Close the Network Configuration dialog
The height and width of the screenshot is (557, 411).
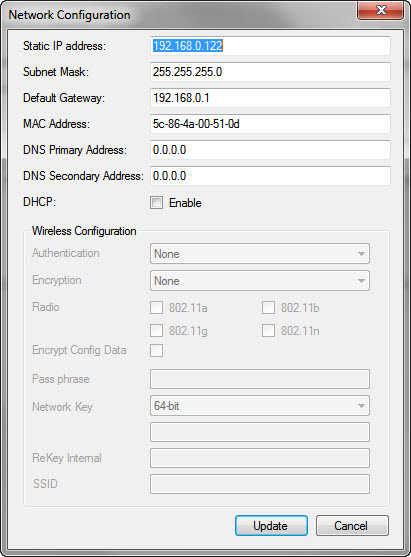380,10
